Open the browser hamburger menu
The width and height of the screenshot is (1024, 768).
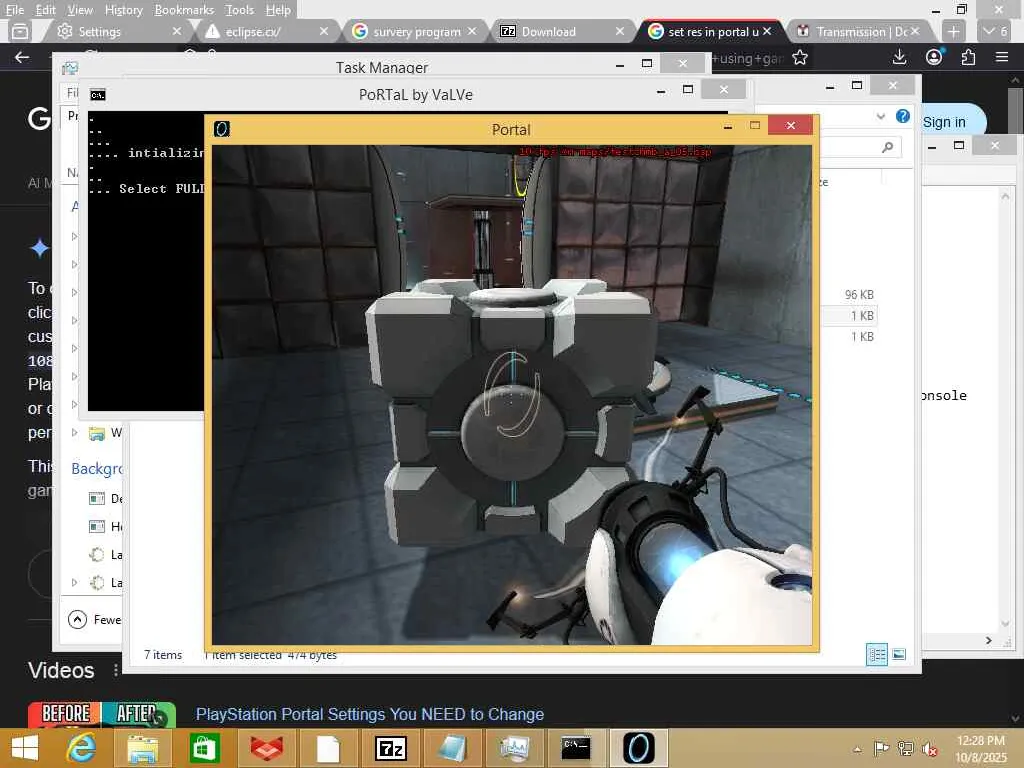pos(1002,57)
